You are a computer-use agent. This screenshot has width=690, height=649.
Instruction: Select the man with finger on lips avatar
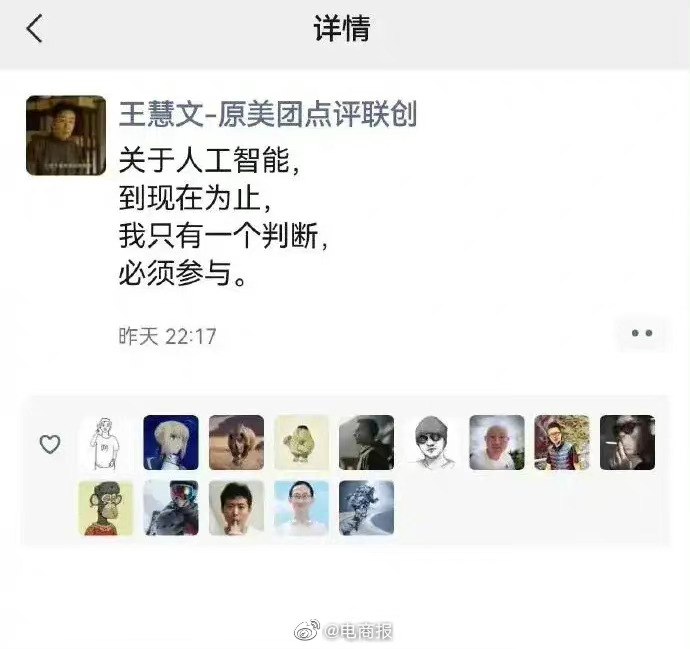tap(236, 508)
